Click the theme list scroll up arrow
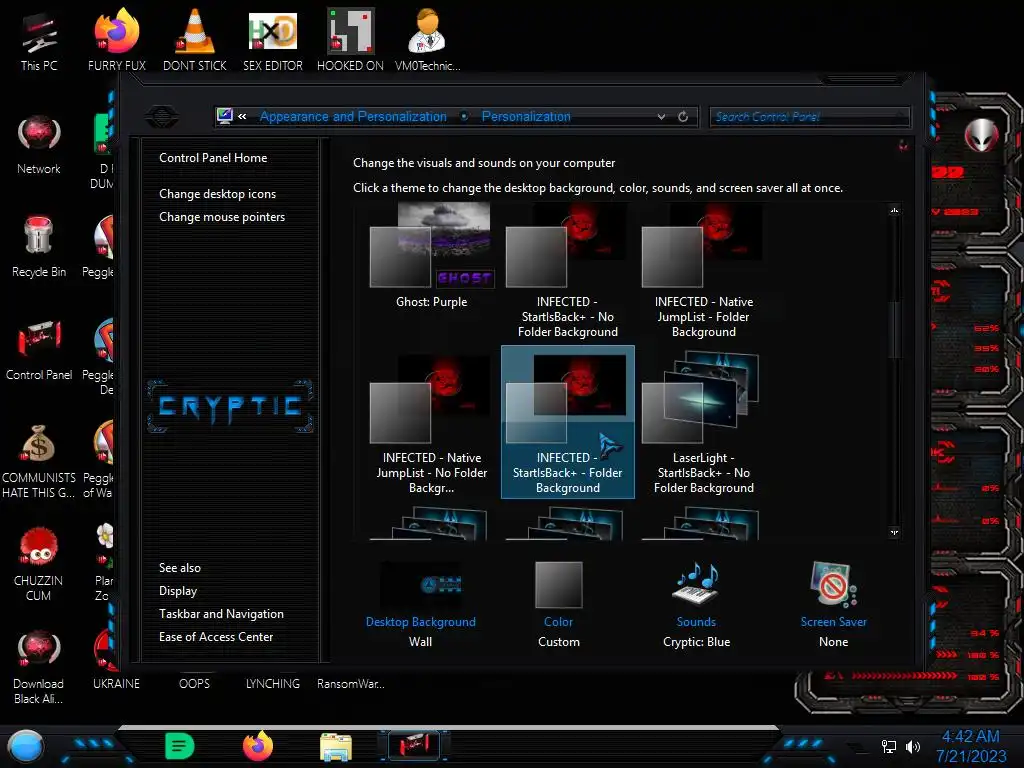This screenshot has height=768, width=1024. coord(895,210)
